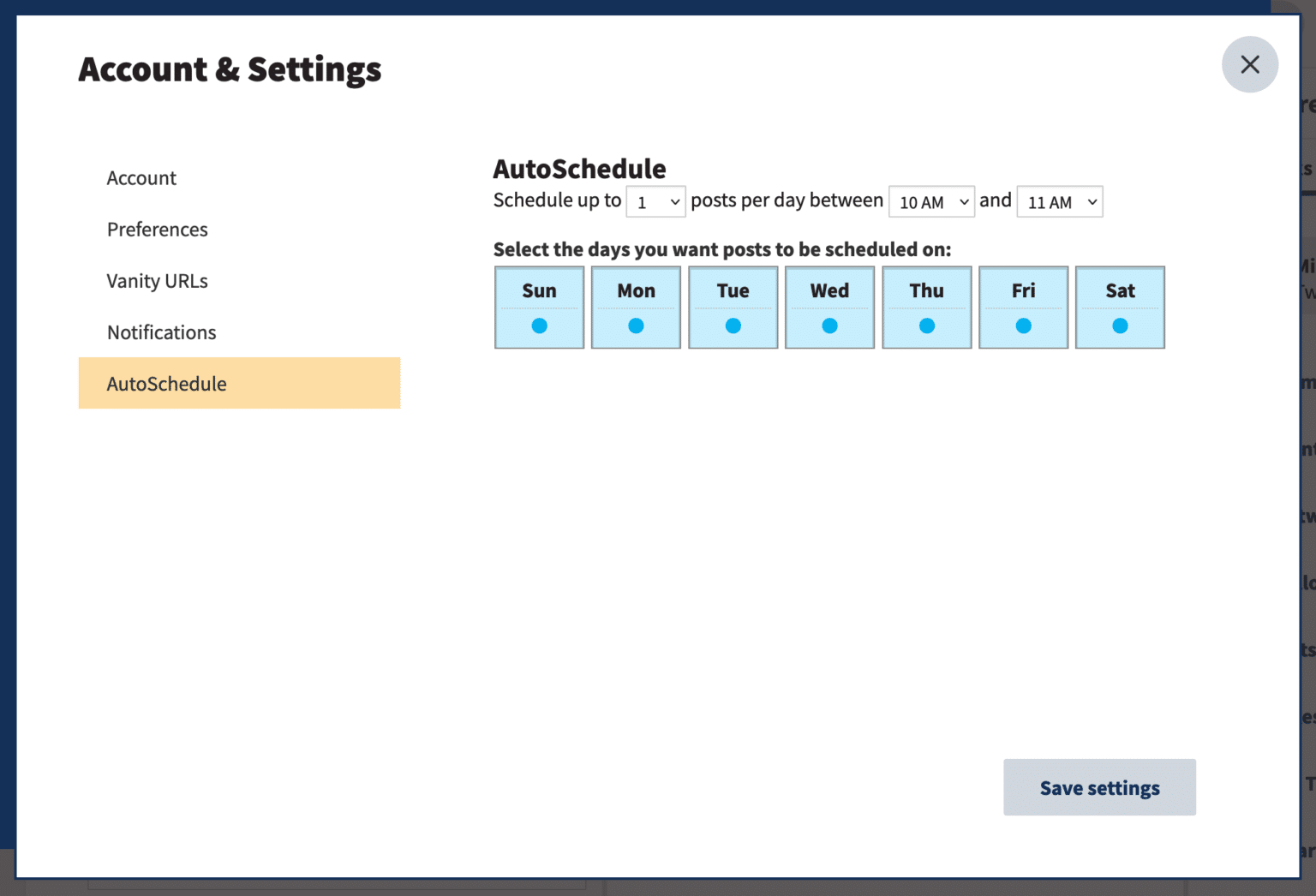Image resolution: width=1316 pixels, height=896 pixels.
Task: Close the Account & Settings dialog
Action: pyautogui.click(x=1249, y=64)
